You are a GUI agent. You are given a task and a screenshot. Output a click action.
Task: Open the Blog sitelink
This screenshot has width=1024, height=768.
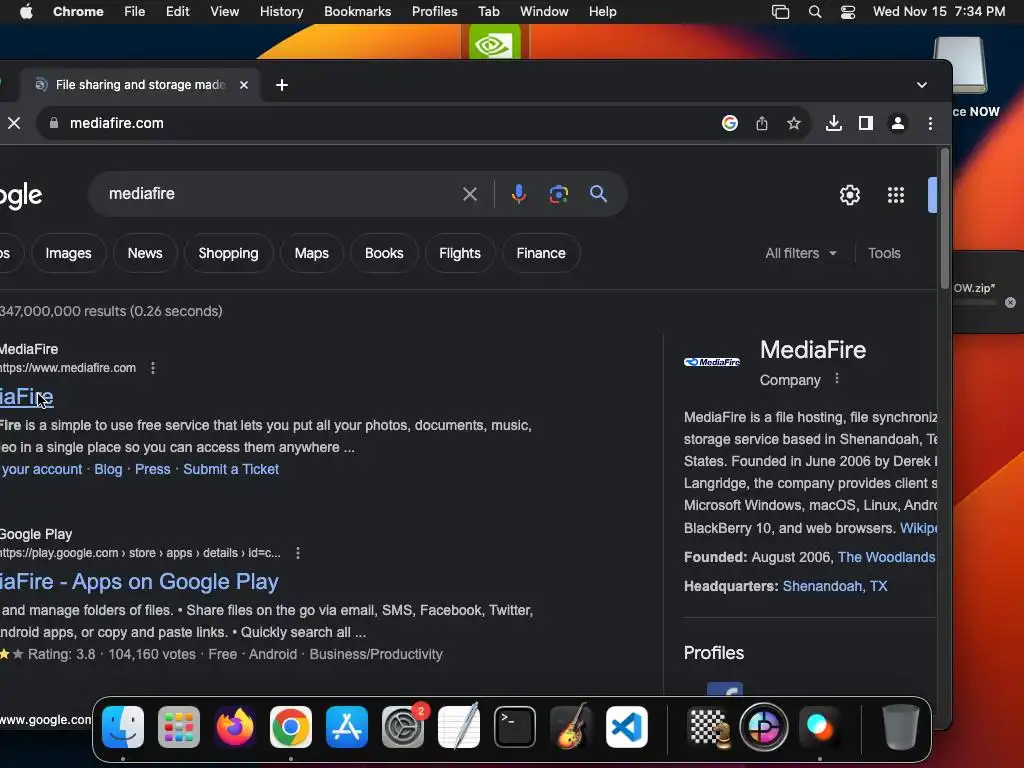pyautogui.click(x=108, y=470)
